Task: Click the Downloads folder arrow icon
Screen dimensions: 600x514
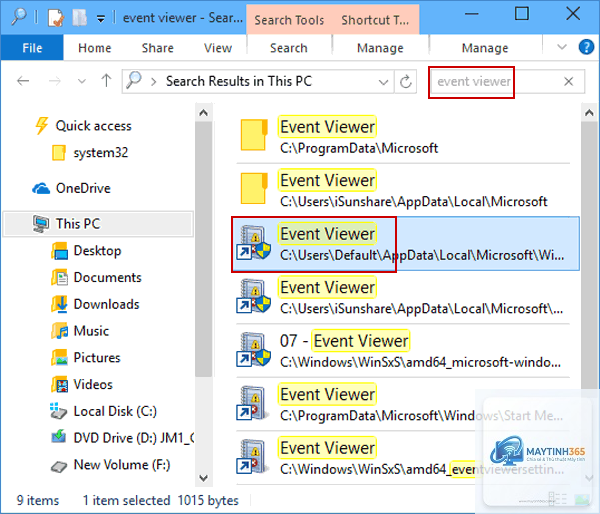Action: [x=59, y=304]
